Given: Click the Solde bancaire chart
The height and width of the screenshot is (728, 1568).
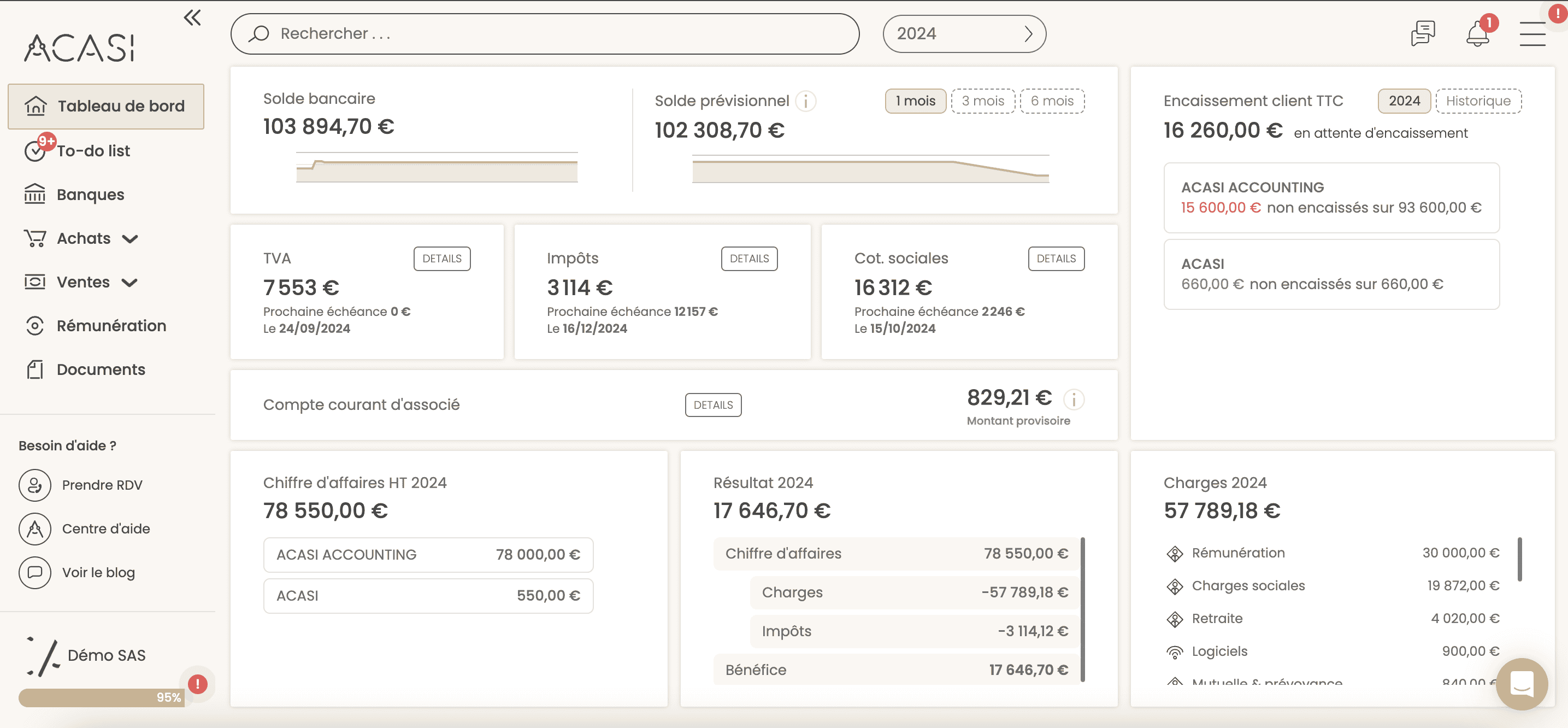Looking at the screenshot, I should coord(437,167).
